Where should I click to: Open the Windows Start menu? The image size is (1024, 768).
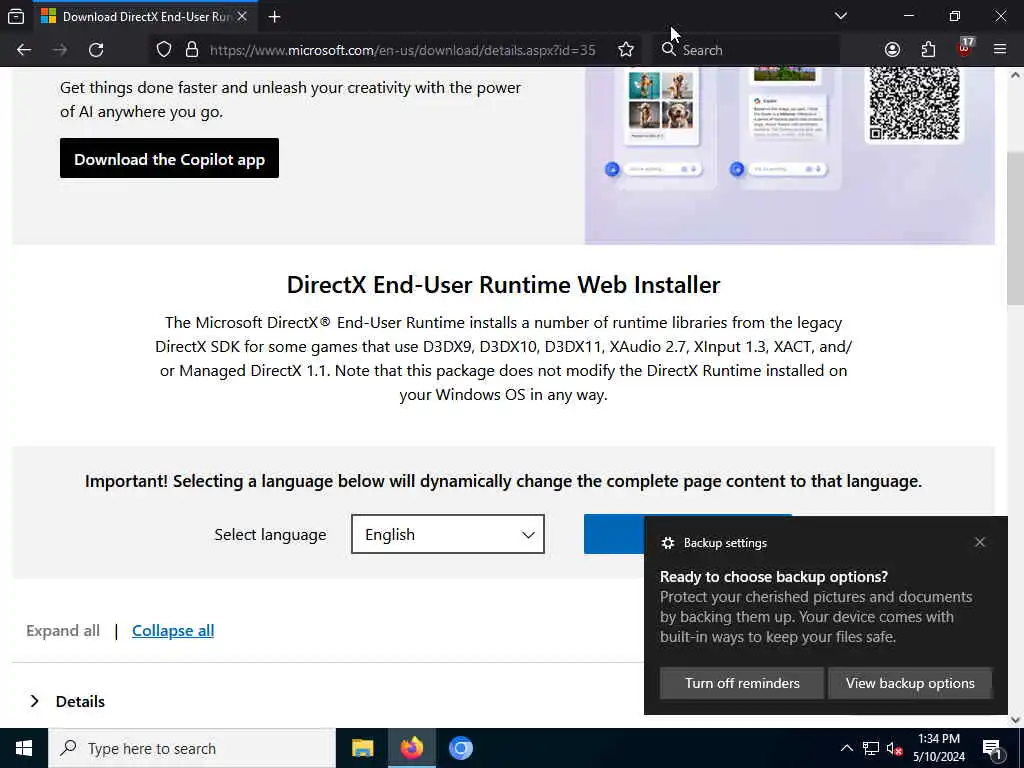(x=24, y=748)
